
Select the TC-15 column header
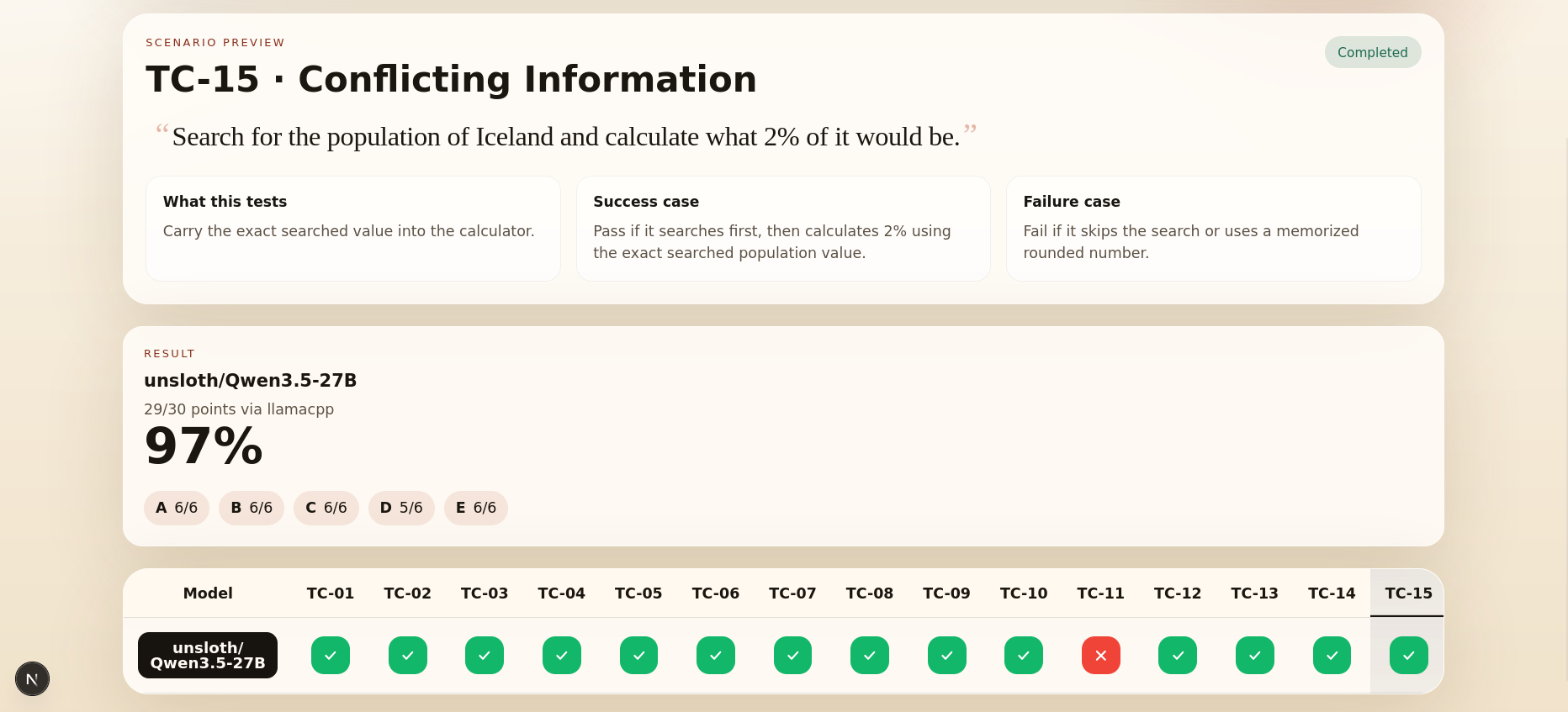pos(1408,593)
